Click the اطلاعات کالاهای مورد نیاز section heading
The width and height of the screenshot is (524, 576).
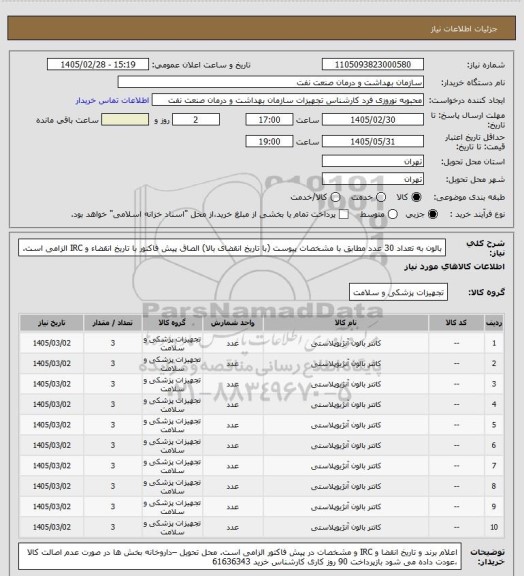454,267
